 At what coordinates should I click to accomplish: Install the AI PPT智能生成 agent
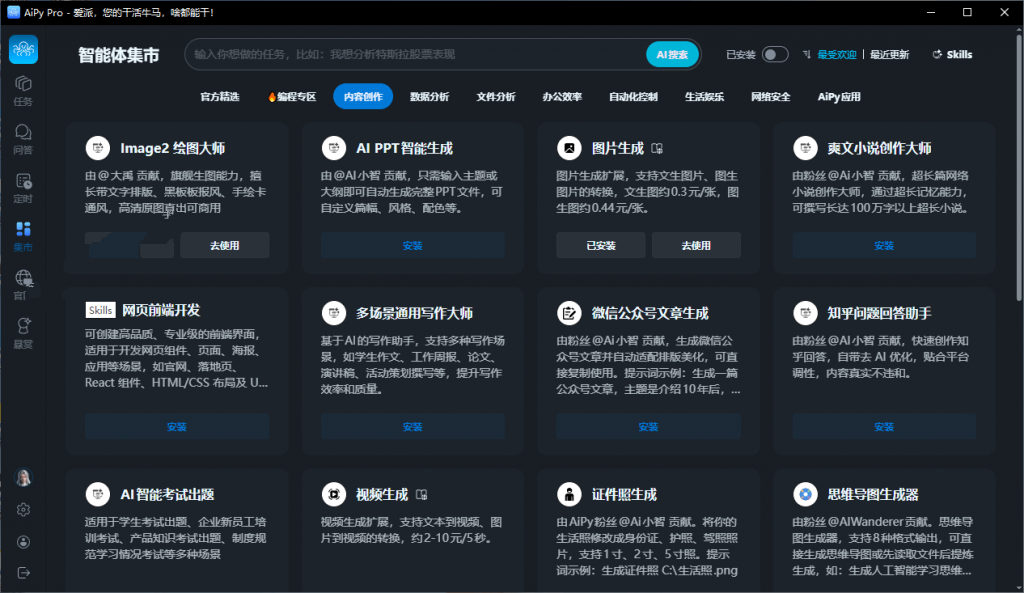tap(413, 246)
